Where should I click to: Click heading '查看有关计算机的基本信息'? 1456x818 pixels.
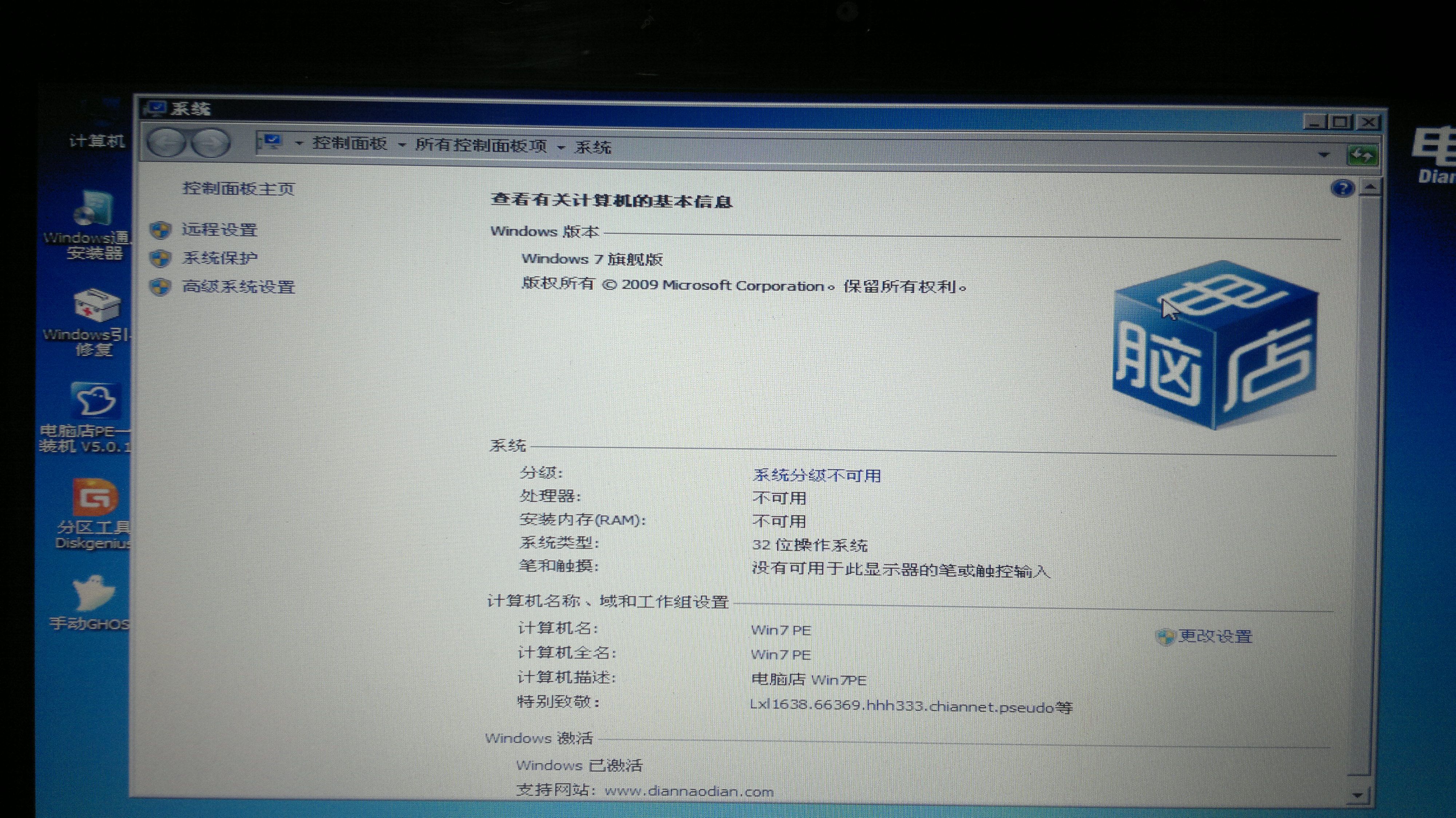(x=612, y=200)
